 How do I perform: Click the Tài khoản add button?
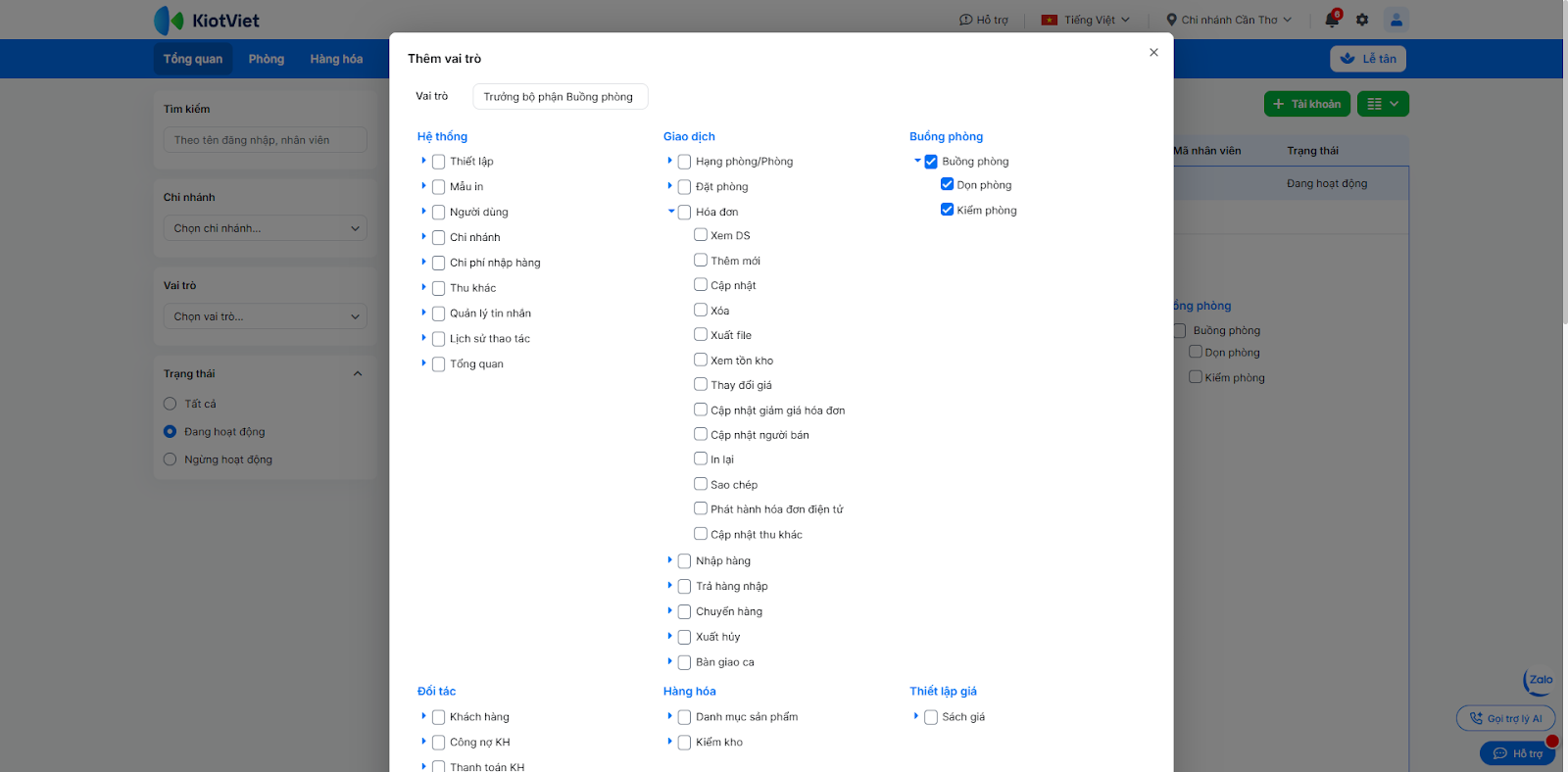(x=1307, y=104)
